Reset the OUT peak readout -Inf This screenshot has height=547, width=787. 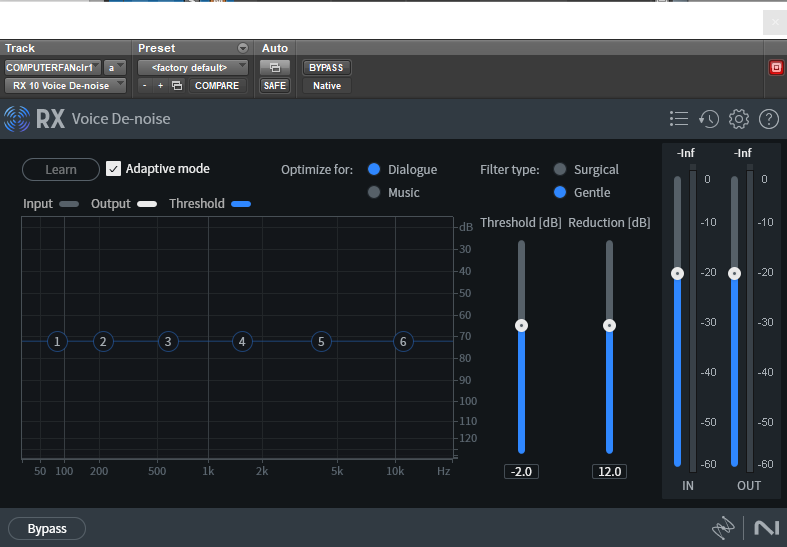coord(743,153)
